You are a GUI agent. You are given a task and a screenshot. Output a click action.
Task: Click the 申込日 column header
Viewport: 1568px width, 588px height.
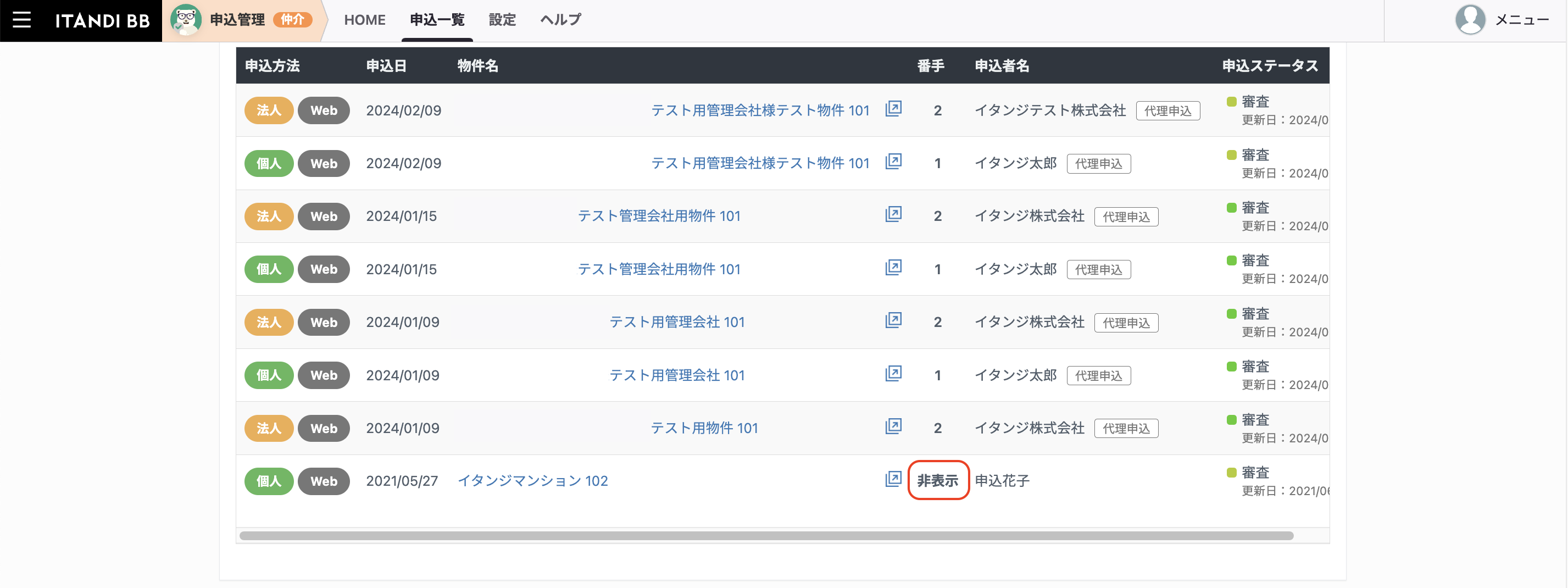tap(386, 66)
